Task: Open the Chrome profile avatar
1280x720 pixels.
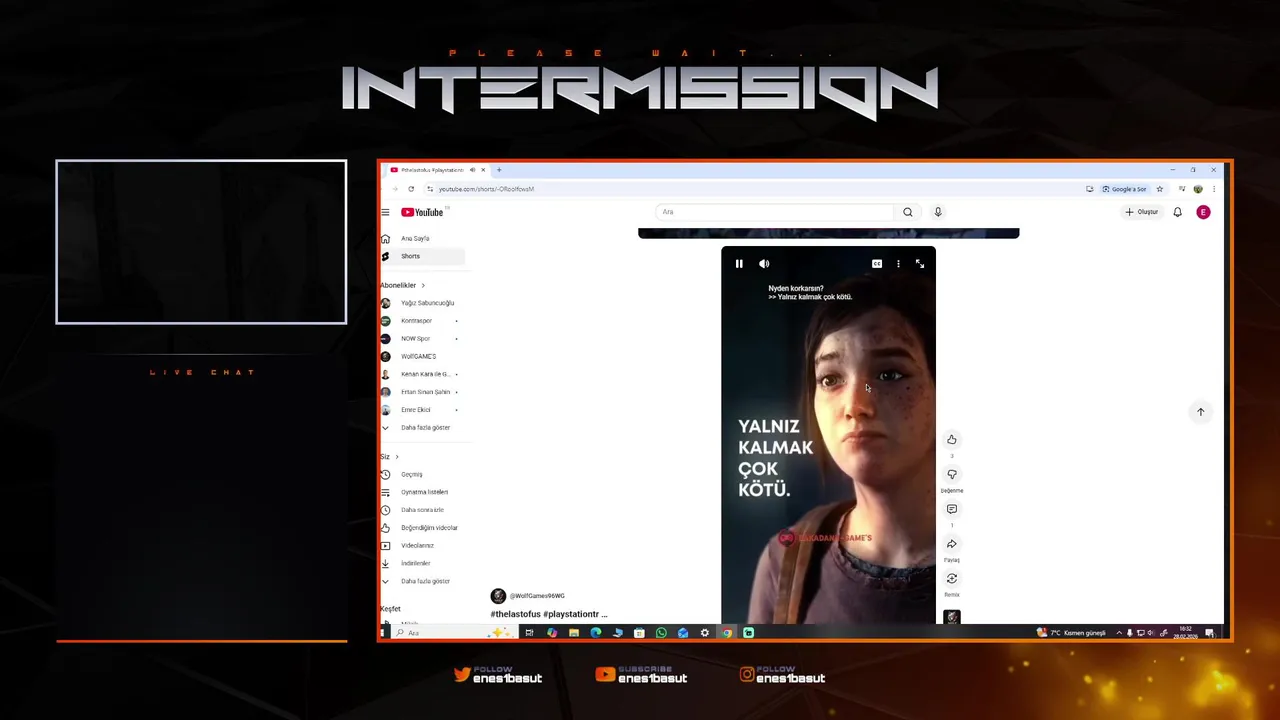Action: (x=1198, y=189)
